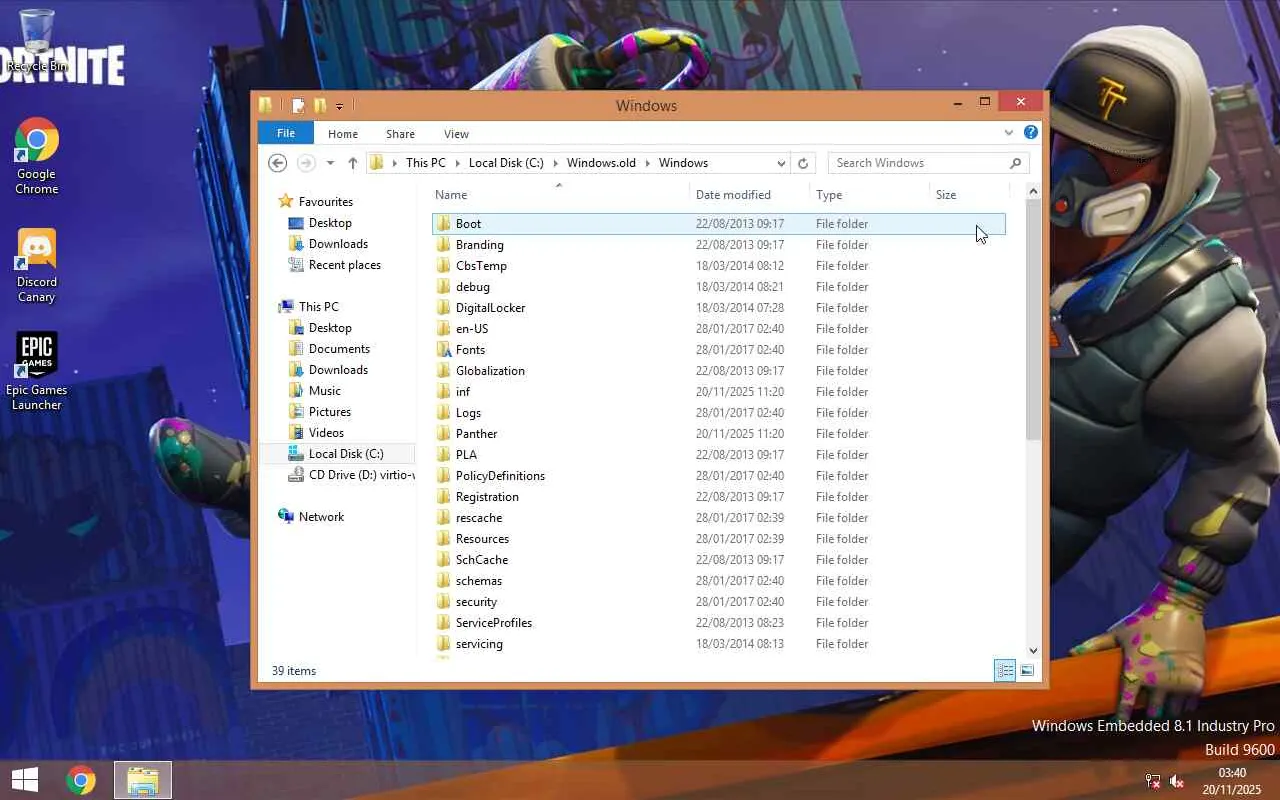The height and width of the screenshot is (800, 1280).
Task: Switch to details view in the status bar
Action: click(x=1005, y=670)
